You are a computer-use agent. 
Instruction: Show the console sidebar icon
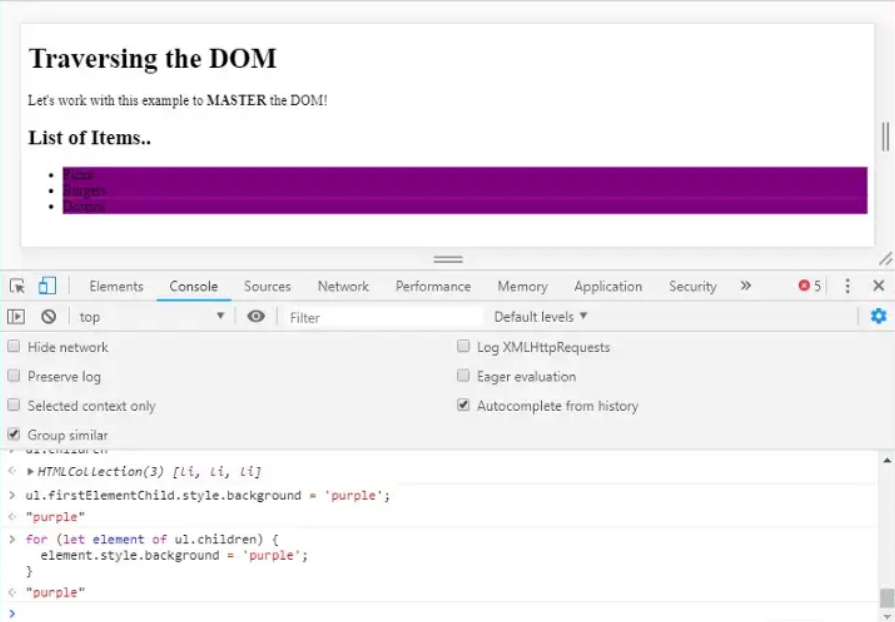(16, 317)
